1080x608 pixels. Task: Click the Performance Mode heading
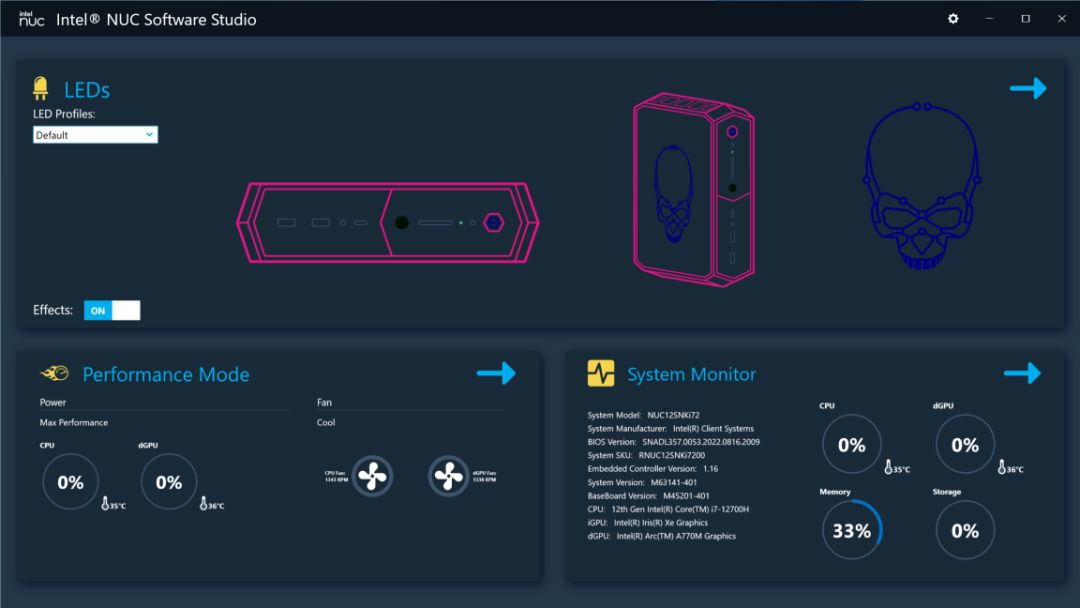click(166, 375)
